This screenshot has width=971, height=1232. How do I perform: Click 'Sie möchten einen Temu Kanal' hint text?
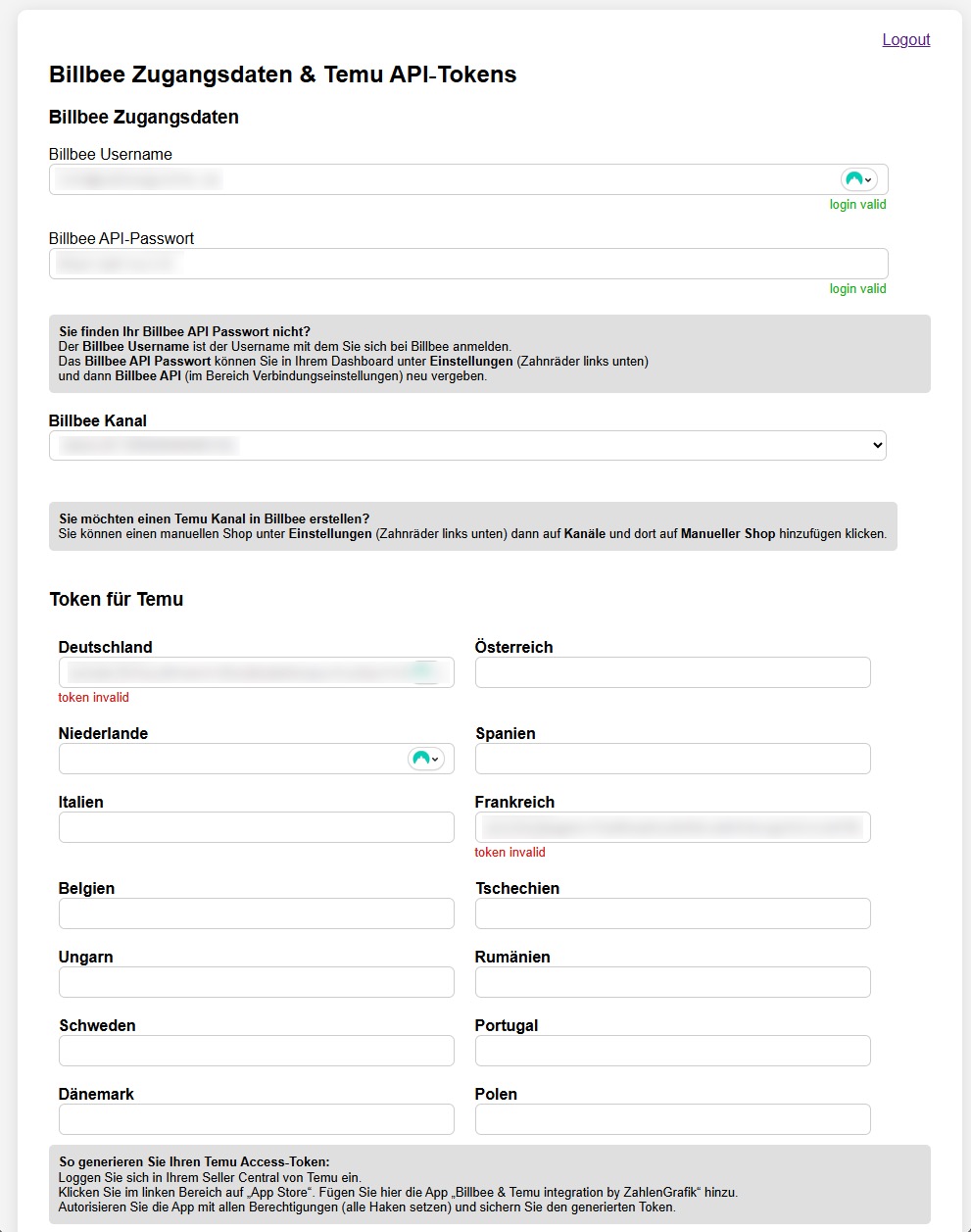tap(215, 518)
